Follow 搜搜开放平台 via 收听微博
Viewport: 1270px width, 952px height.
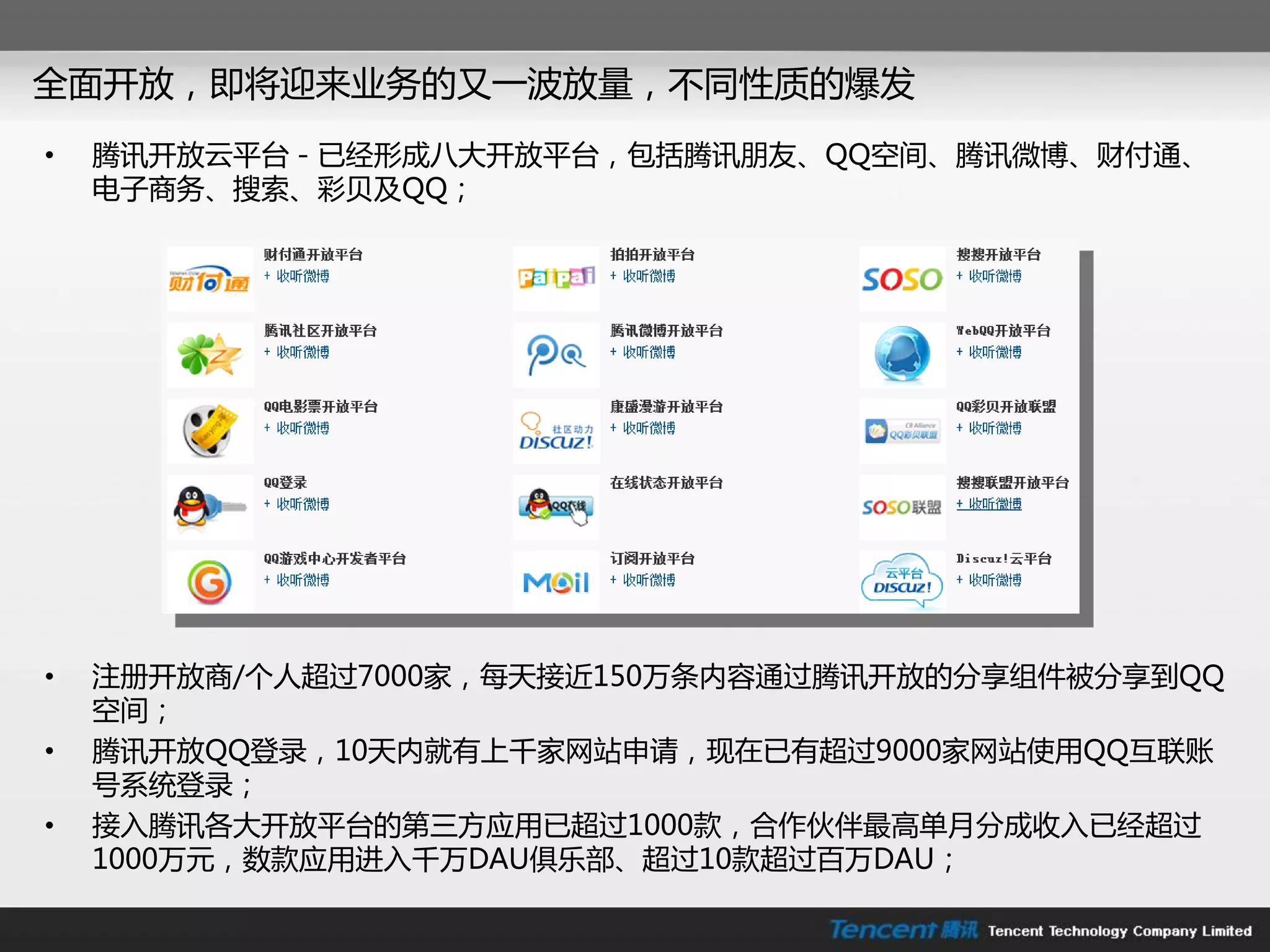coord(988,276)
